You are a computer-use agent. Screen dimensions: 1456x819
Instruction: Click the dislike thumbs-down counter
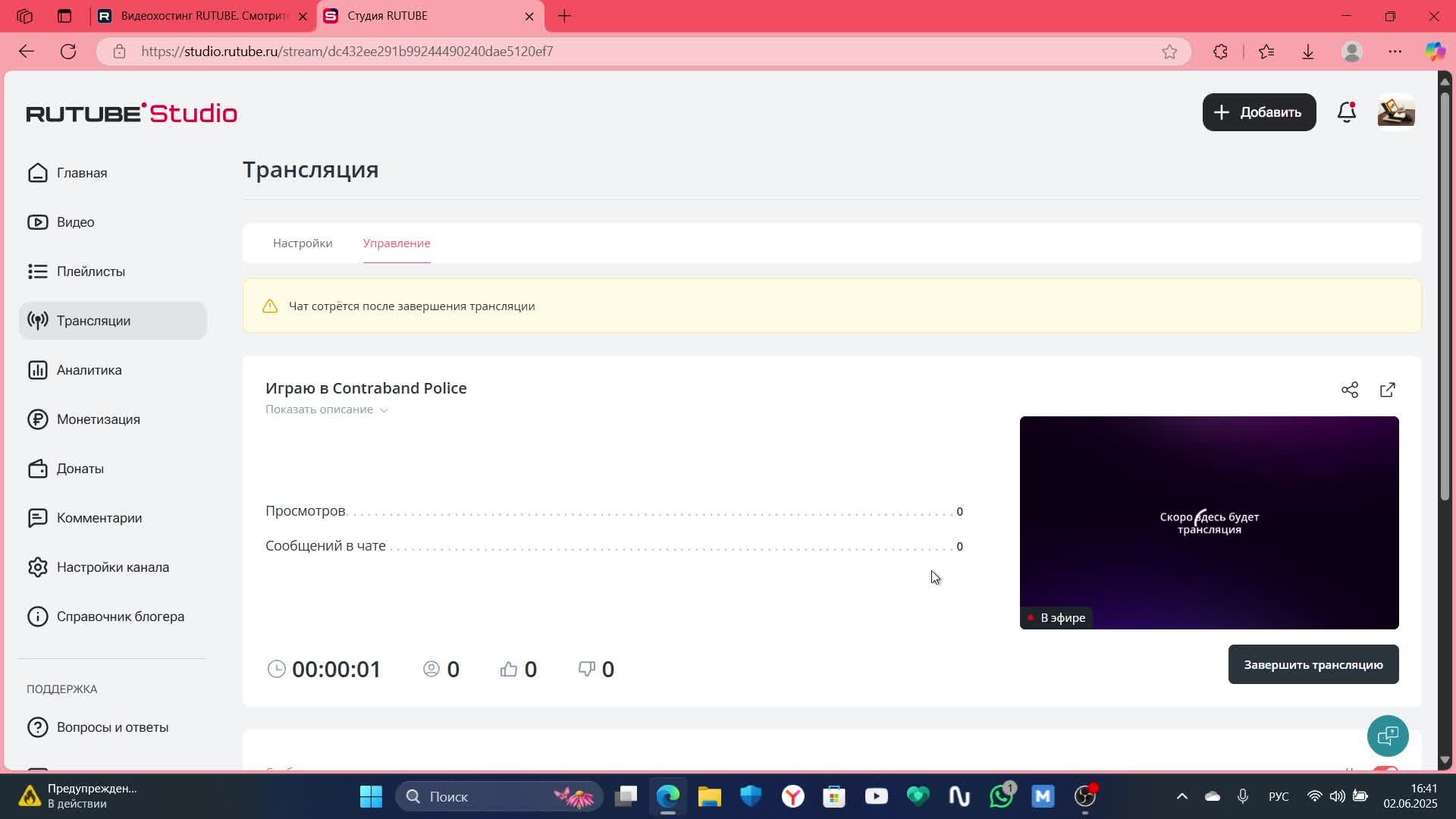point(596,669)
